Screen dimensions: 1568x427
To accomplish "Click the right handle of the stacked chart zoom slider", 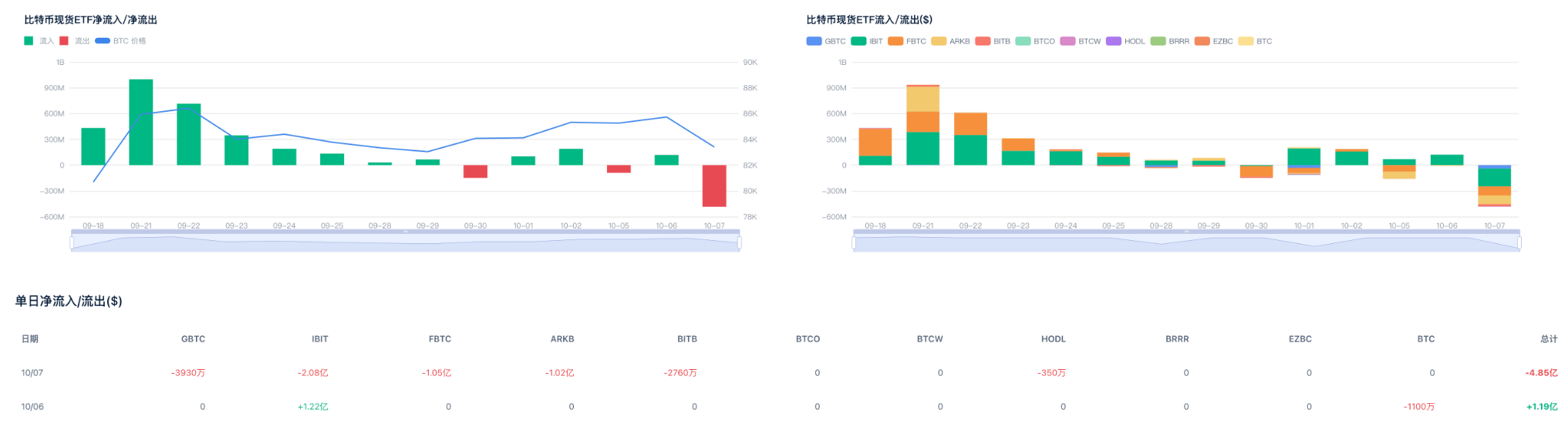I will pyautogui.click(x=1519, y=242).
